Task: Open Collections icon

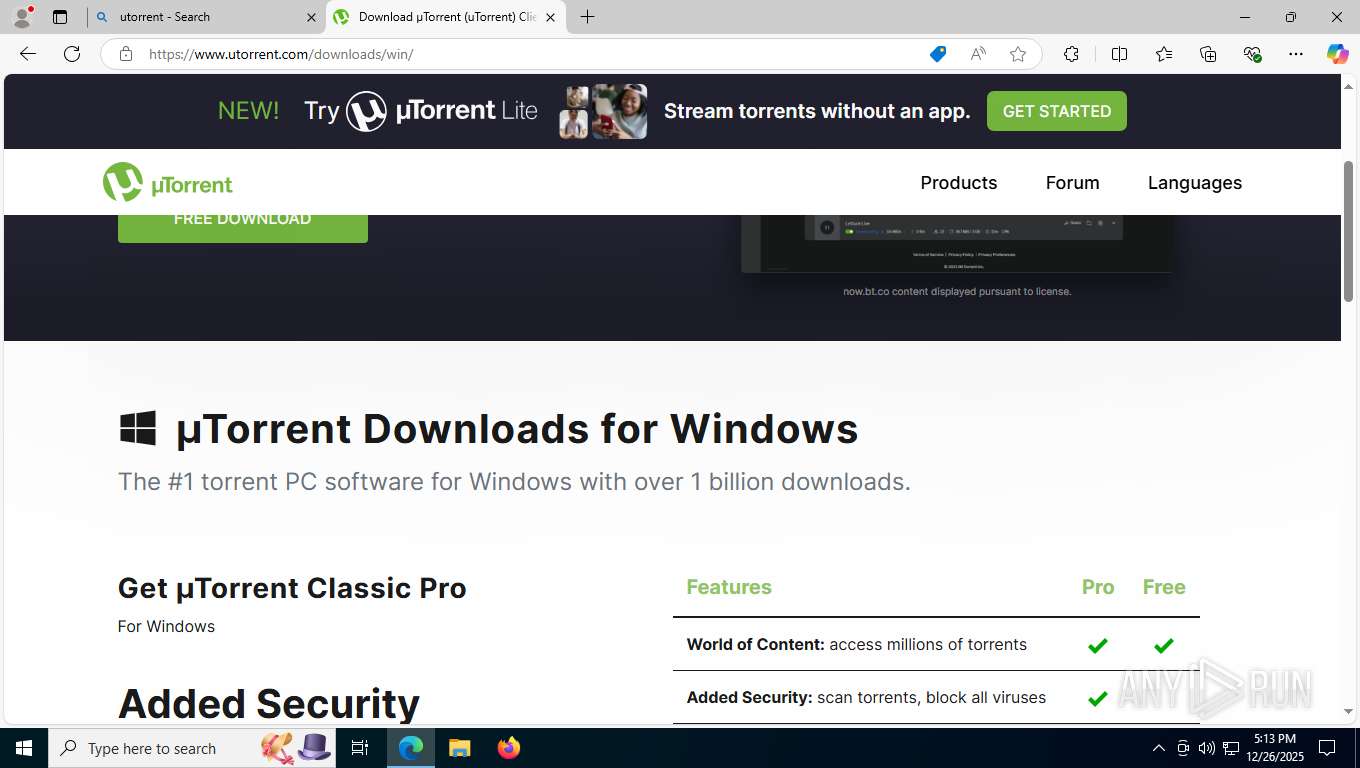Action: tap(1208, 54)
